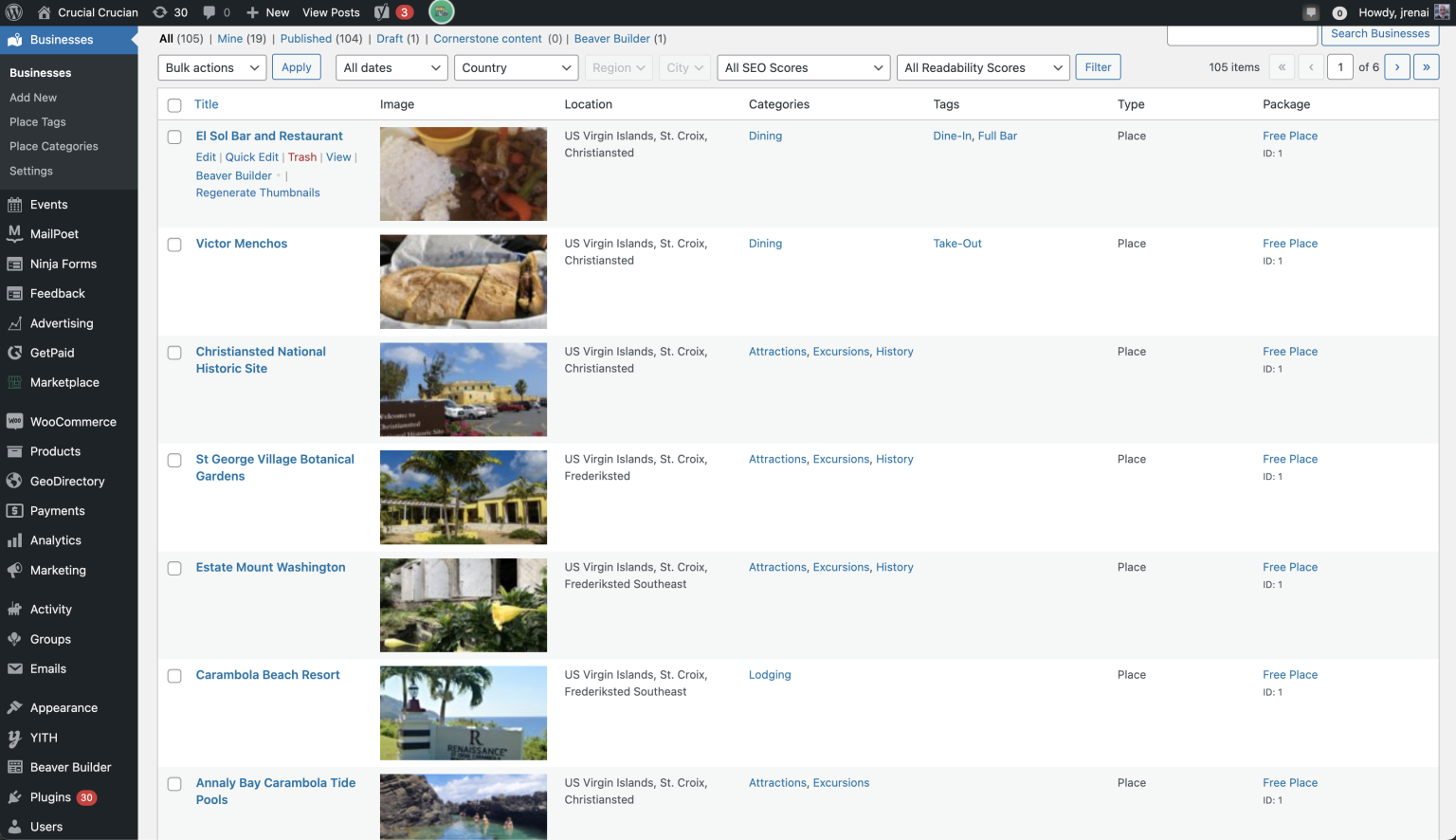This screenshot has width=1456, height=840.
Task: Click the New plus icon
Action: 252,12
